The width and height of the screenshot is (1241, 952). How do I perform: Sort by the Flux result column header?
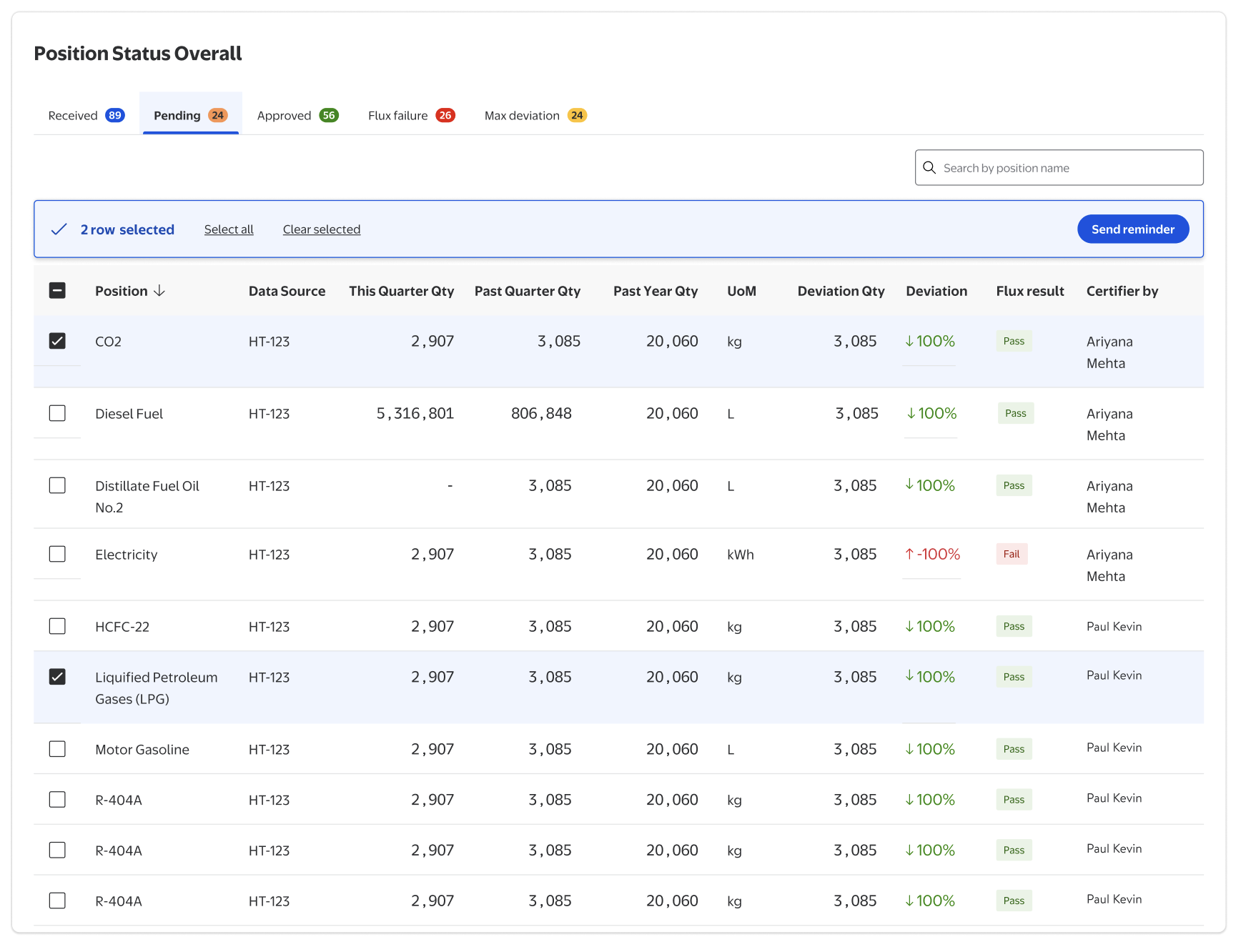pos(1029,291)
